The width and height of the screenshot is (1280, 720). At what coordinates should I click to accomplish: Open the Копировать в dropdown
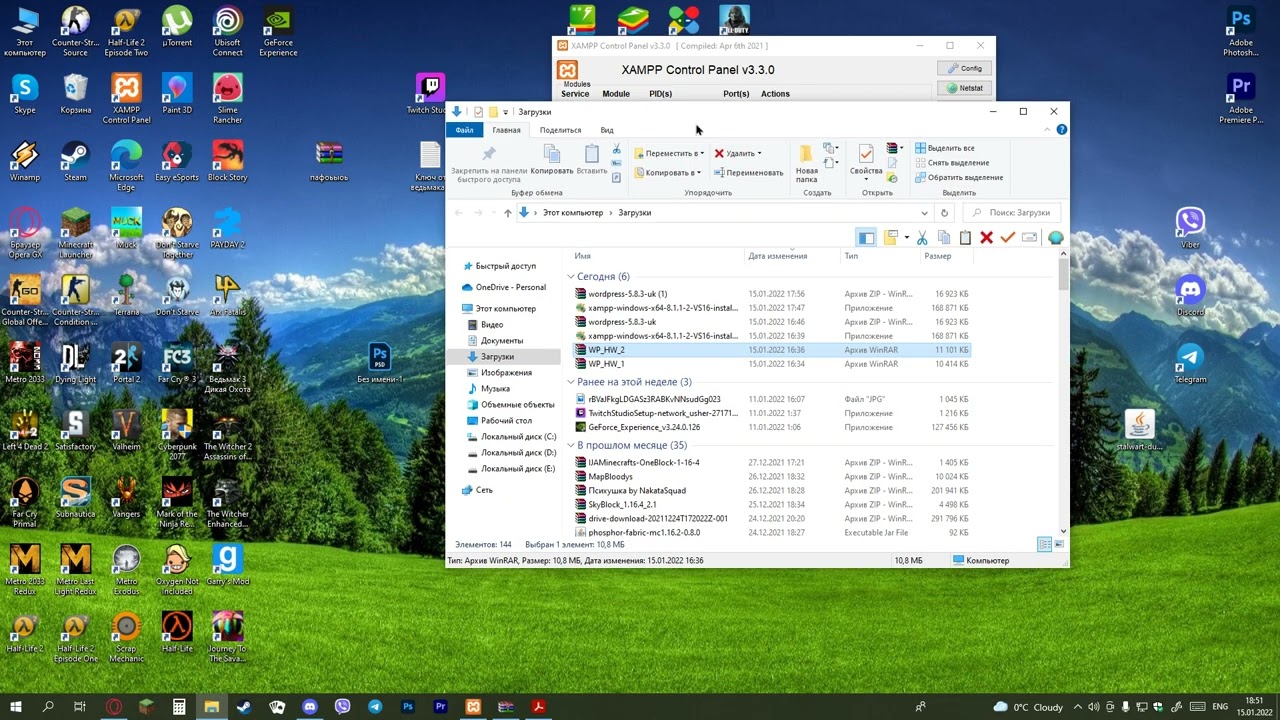[x=668, y=173]
